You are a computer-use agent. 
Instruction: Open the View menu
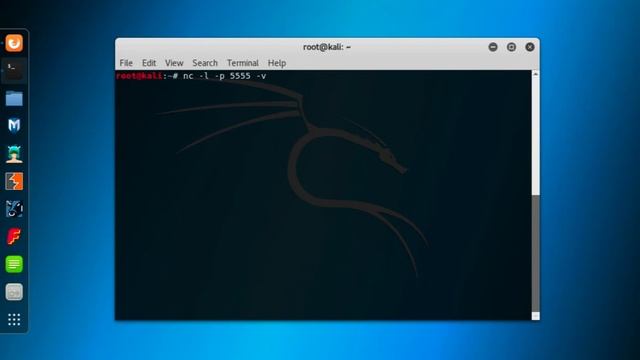coord(174,63)
